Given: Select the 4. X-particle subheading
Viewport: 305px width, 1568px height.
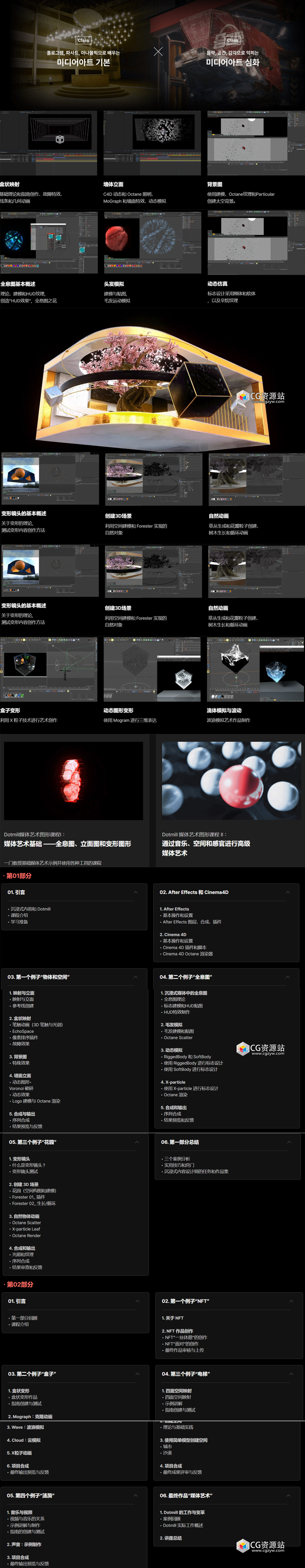Looking at the screenshot, I should [x=173, y=1082].
